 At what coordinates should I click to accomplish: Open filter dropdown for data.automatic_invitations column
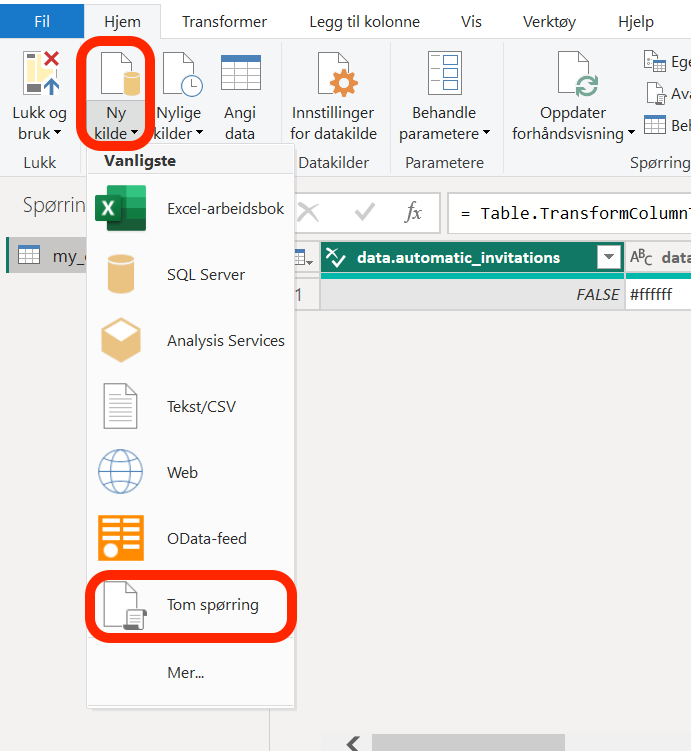609,257
